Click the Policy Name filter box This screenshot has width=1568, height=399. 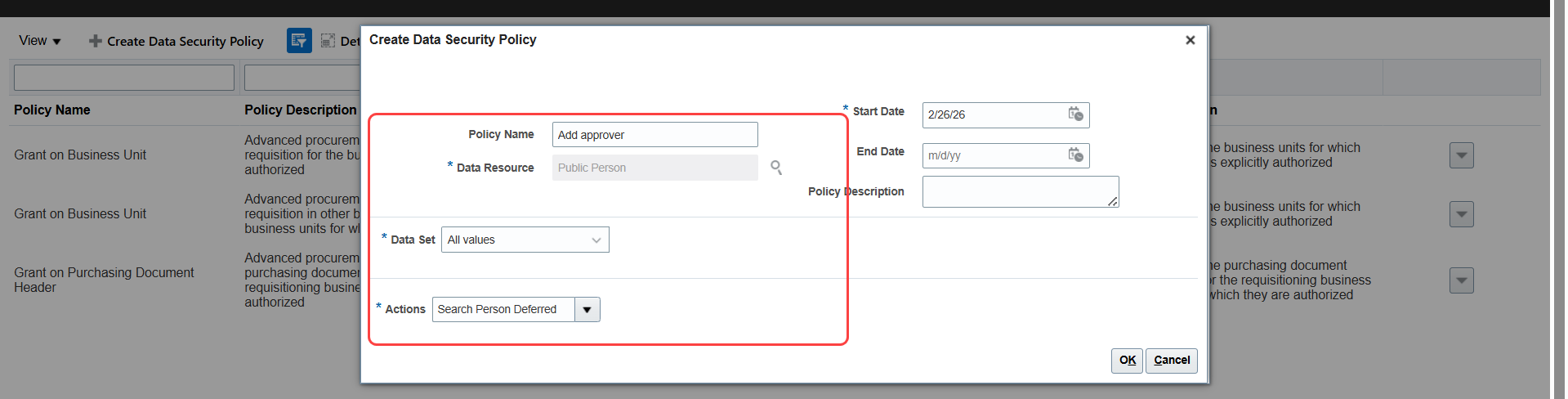[x=124, y=78]
